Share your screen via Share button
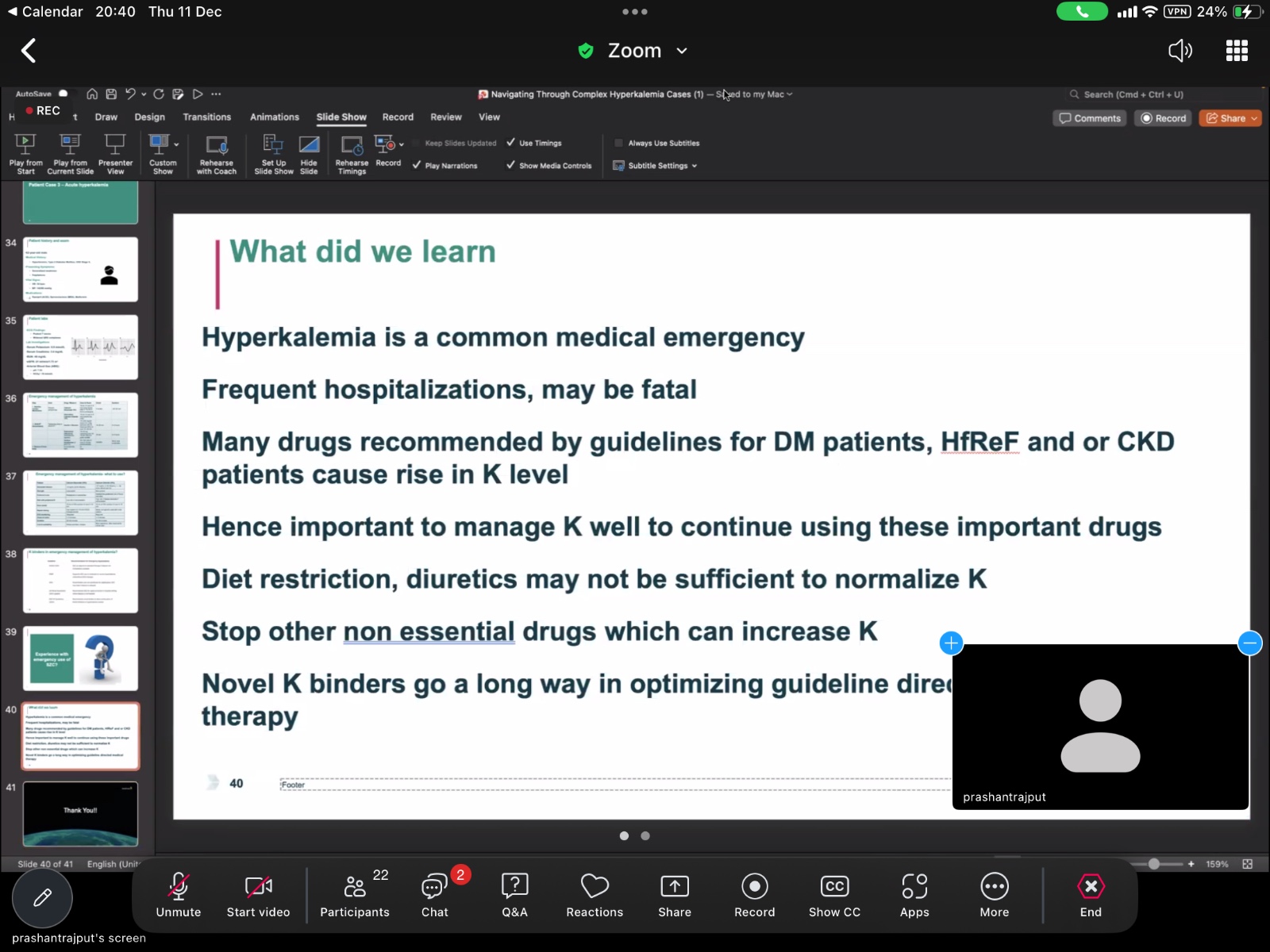 pyautogui.click(x=675, y=895)
